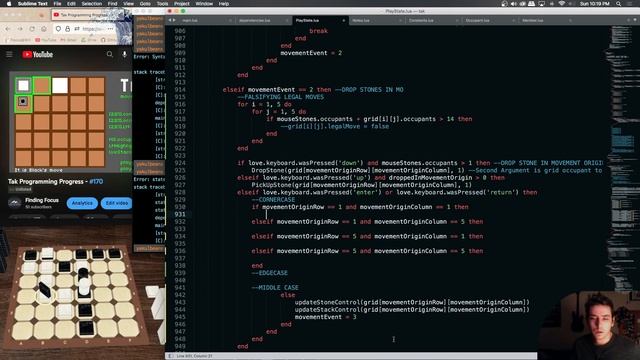The height and width of the screenshot is (360, 640).
Task: Go forward in the browser
Action: coord(20,29)
